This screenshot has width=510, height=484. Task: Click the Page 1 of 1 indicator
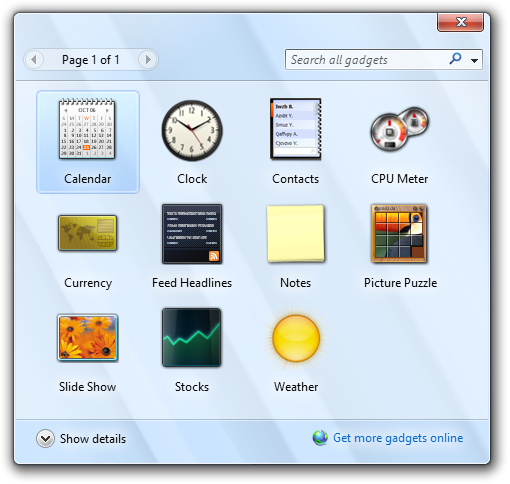(91, 60)
